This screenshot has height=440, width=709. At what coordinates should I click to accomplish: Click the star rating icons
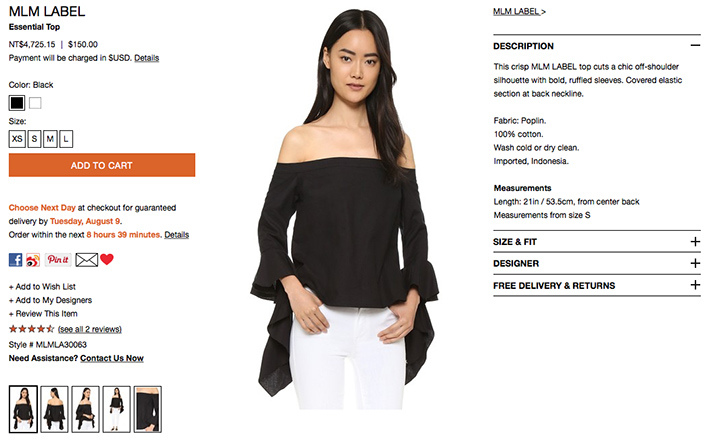(x=31, y=329)
